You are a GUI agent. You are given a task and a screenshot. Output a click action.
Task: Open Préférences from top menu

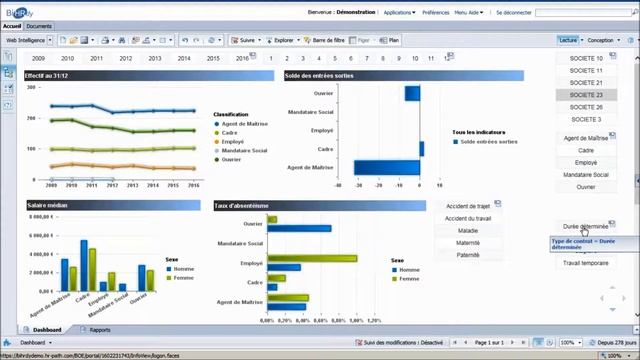tap(436, 13)
